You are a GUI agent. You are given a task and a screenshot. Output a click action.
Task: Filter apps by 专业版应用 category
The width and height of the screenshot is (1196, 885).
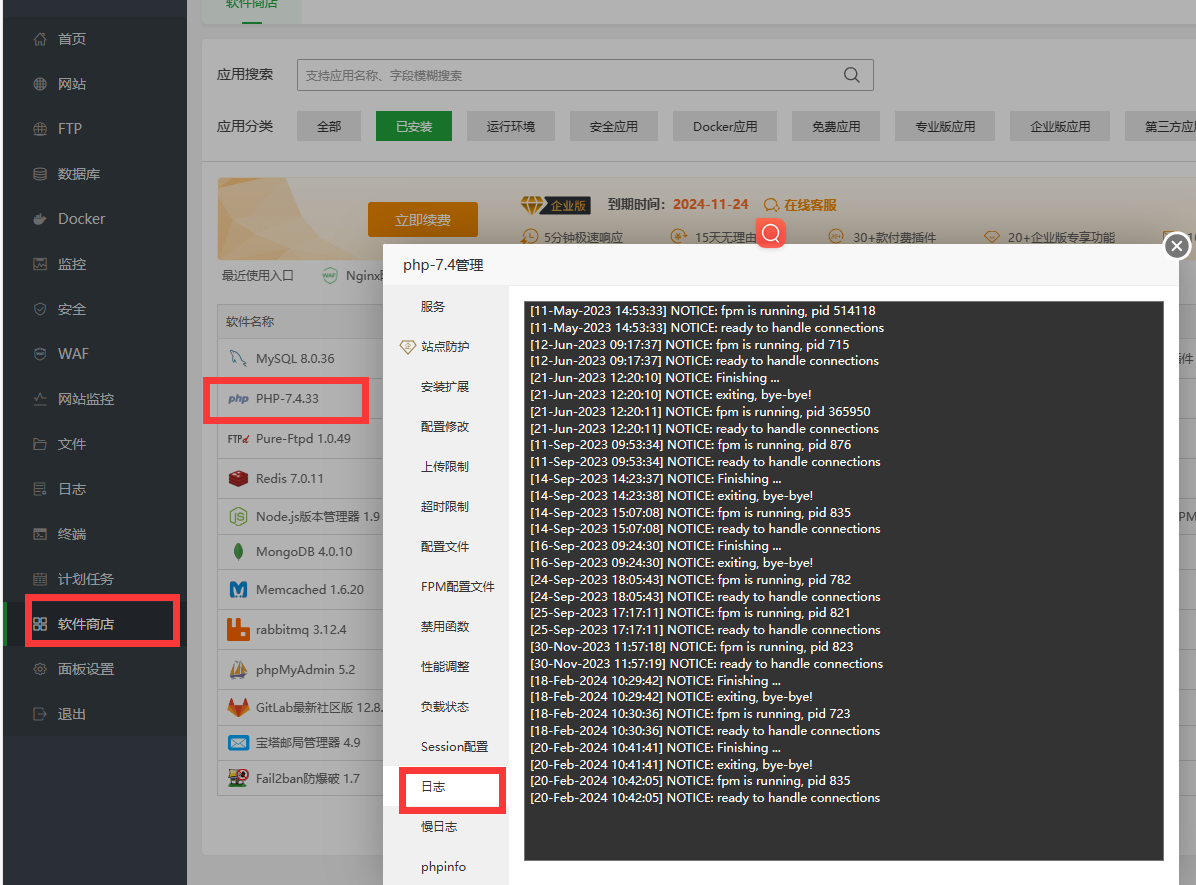click(x=945, y=126)
